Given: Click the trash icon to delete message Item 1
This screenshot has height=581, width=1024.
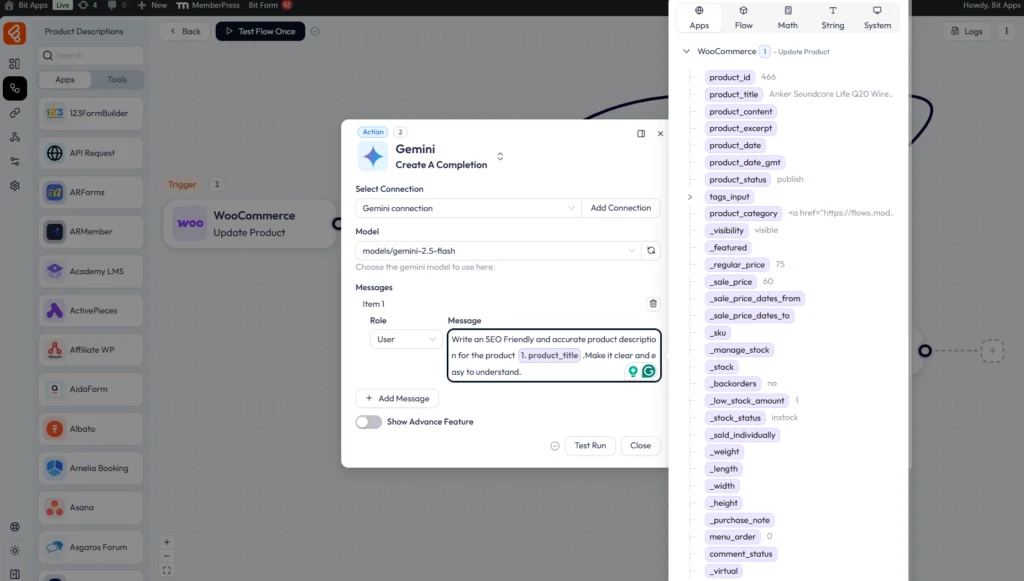Looking at the screenshot, I should (653, 304).
